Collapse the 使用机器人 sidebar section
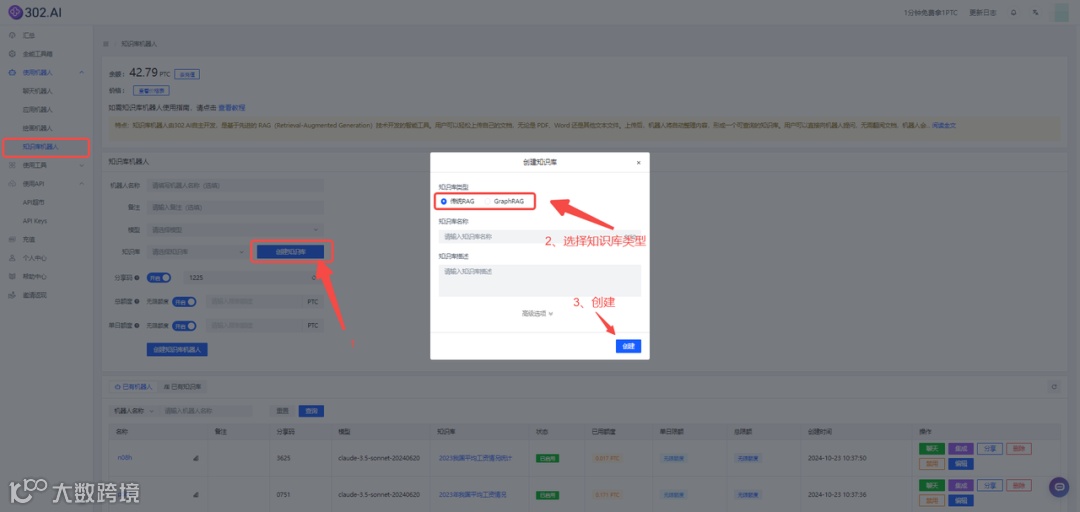This screenshot has width=1080, height=512. tap(46, 72)
